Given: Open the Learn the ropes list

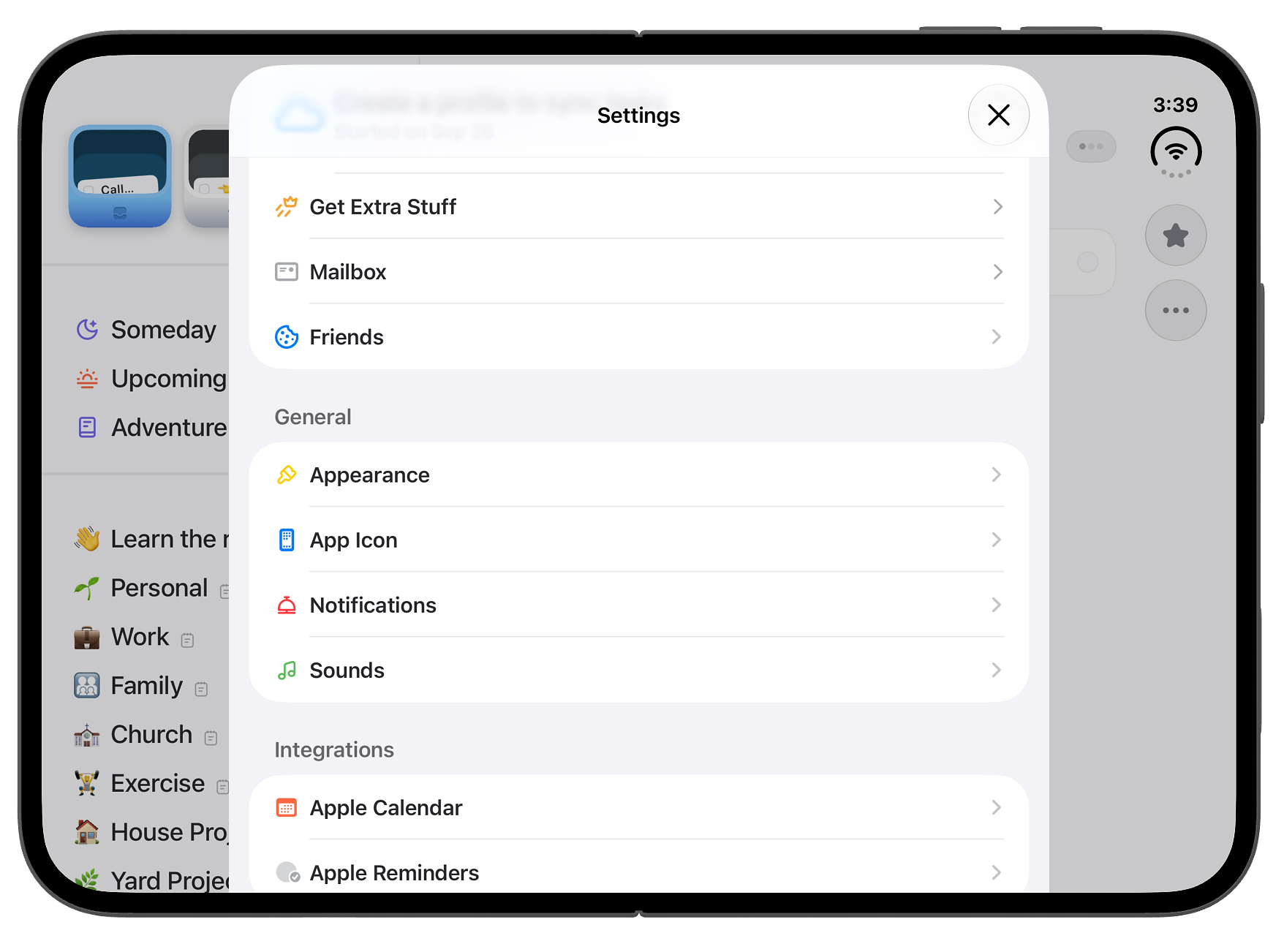Looking at the screenshot, I should (x=151, y=540).
